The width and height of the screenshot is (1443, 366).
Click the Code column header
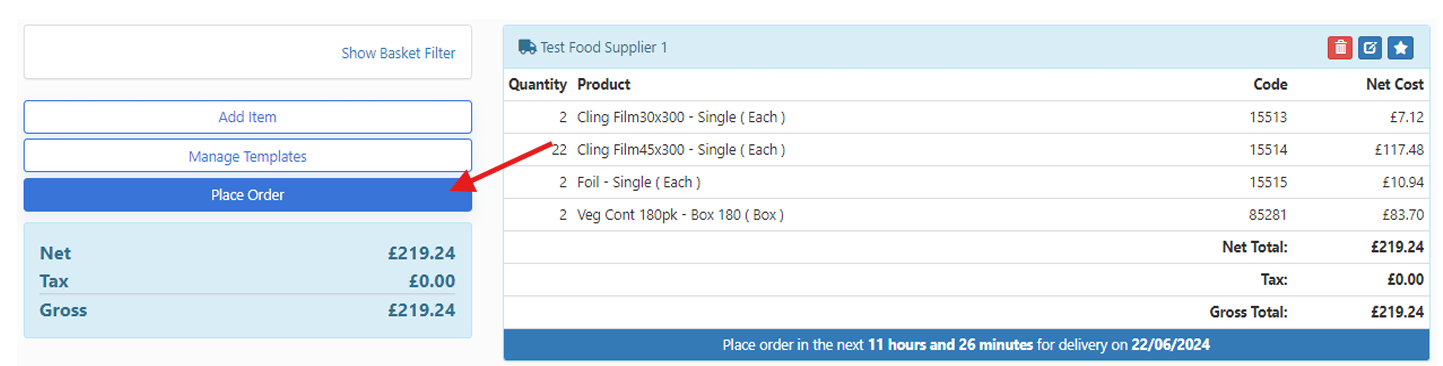(x=1270, y=85)
